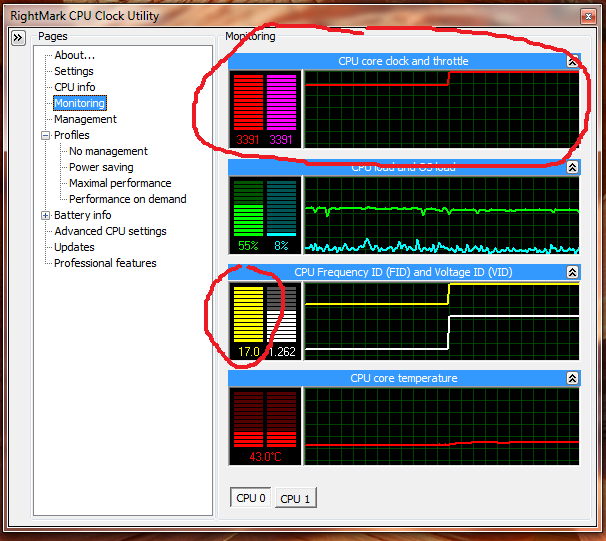Open the Updates page

click(74, 247)
